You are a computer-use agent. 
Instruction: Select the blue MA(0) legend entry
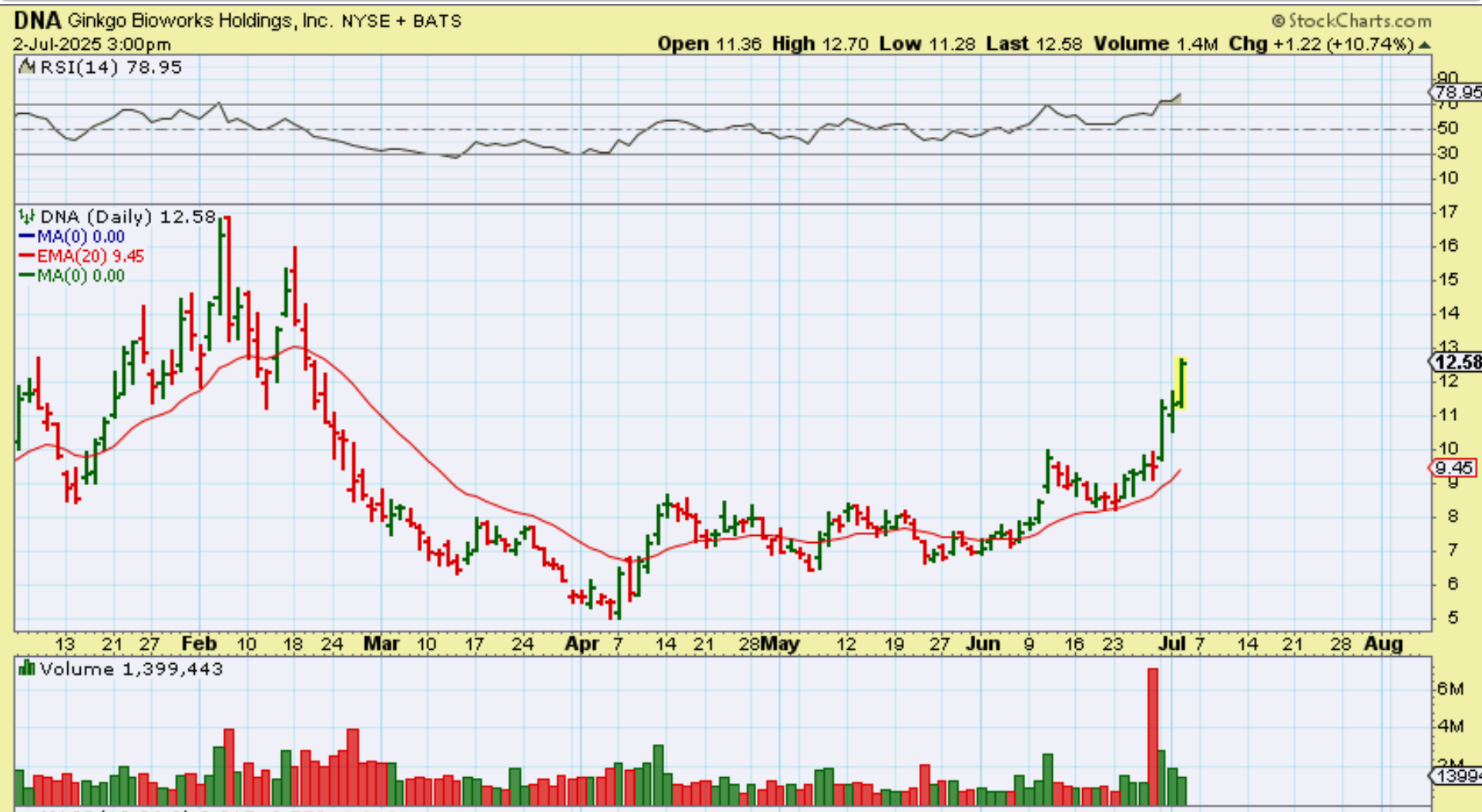71,237
